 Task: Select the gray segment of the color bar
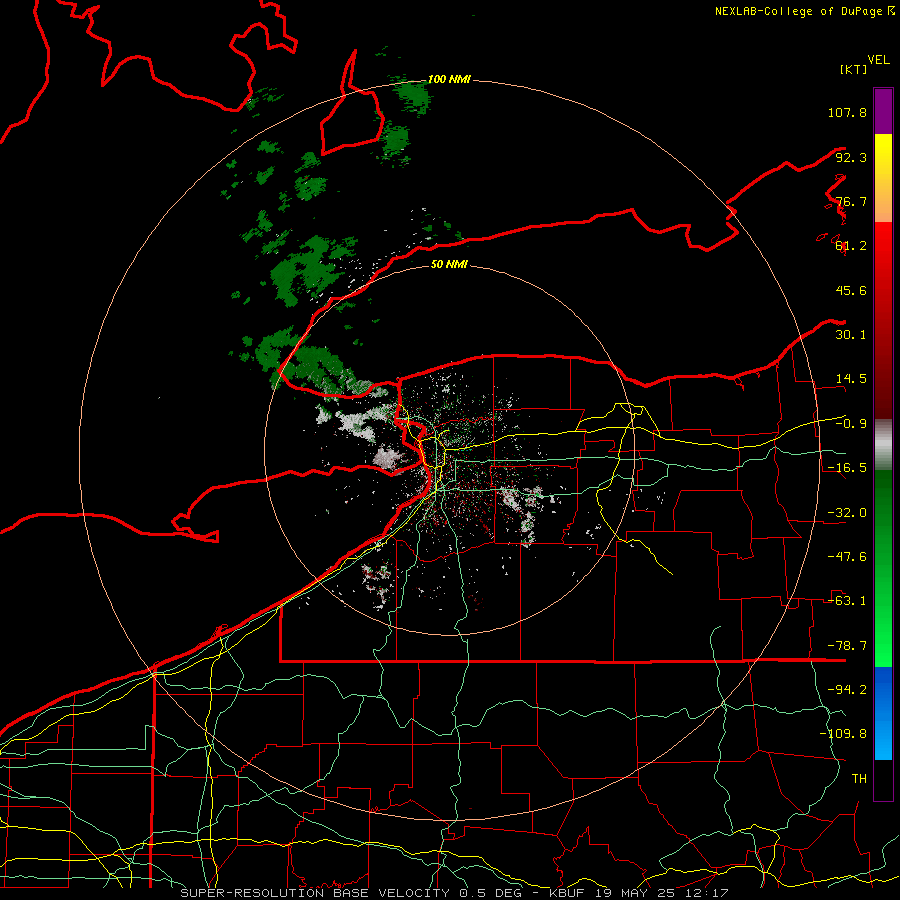coord(883,444)
